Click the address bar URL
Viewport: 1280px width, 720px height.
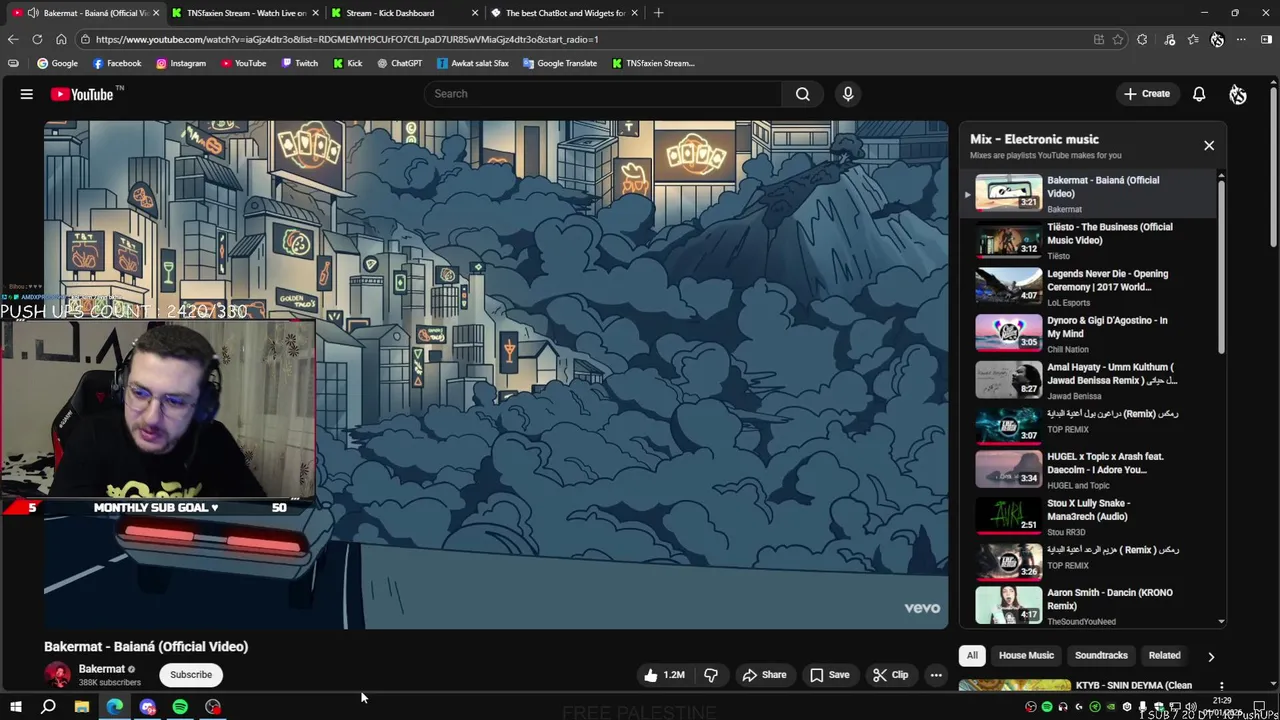[x=347, y=40]
